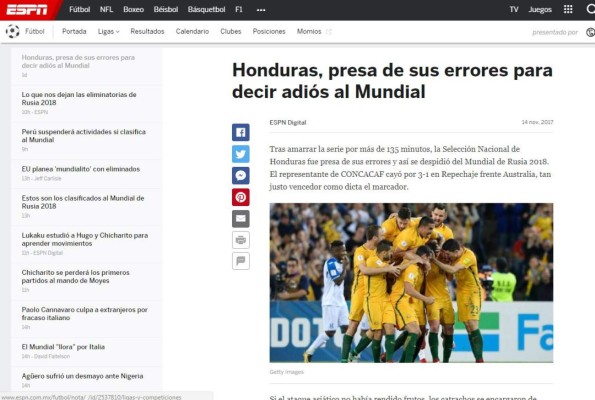The width and height of the screenshot is (595, 400).
Task: Open the Juegos link
Action: pos(540,9)
